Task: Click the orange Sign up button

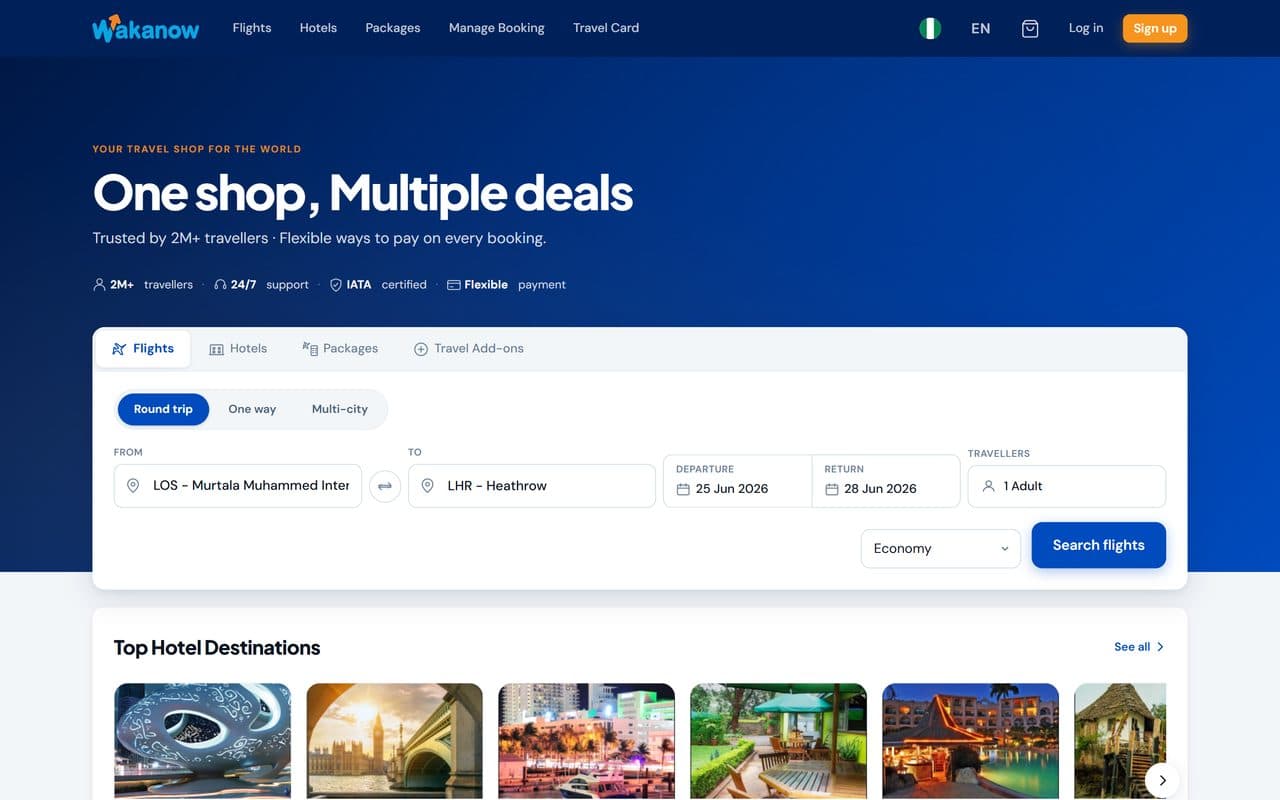Action: (x=1155, y=28)
